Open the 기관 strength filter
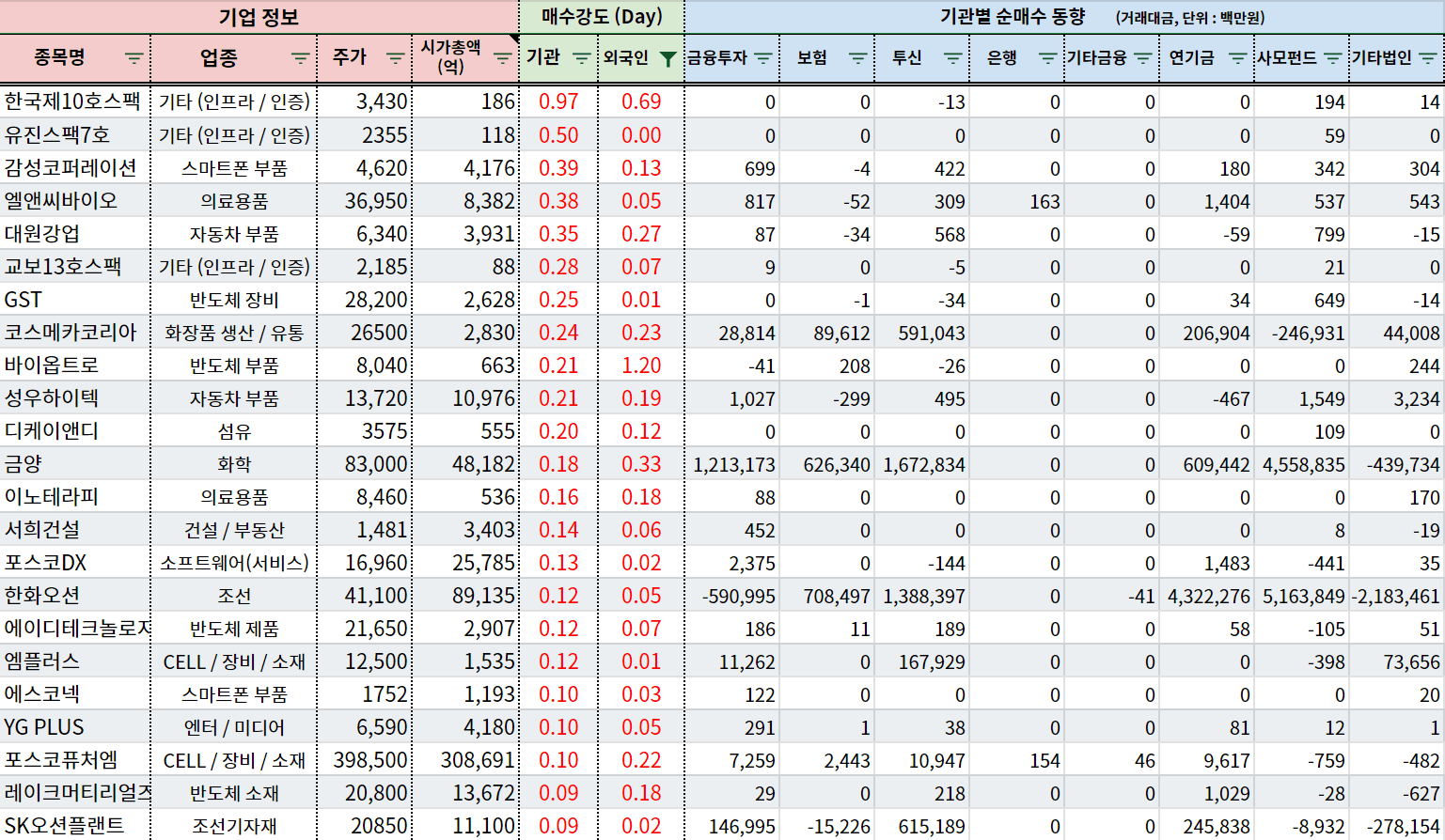This screenshot has height=840, width=1445. 581,58
